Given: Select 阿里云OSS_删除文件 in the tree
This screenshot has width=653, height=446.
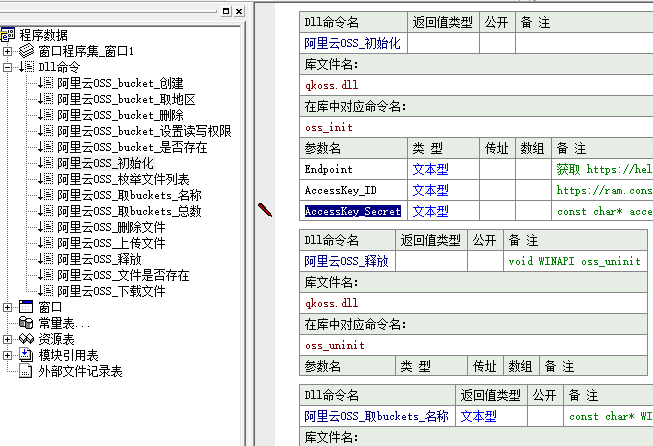Looking at the screenshot, I should tap(111, 227).
